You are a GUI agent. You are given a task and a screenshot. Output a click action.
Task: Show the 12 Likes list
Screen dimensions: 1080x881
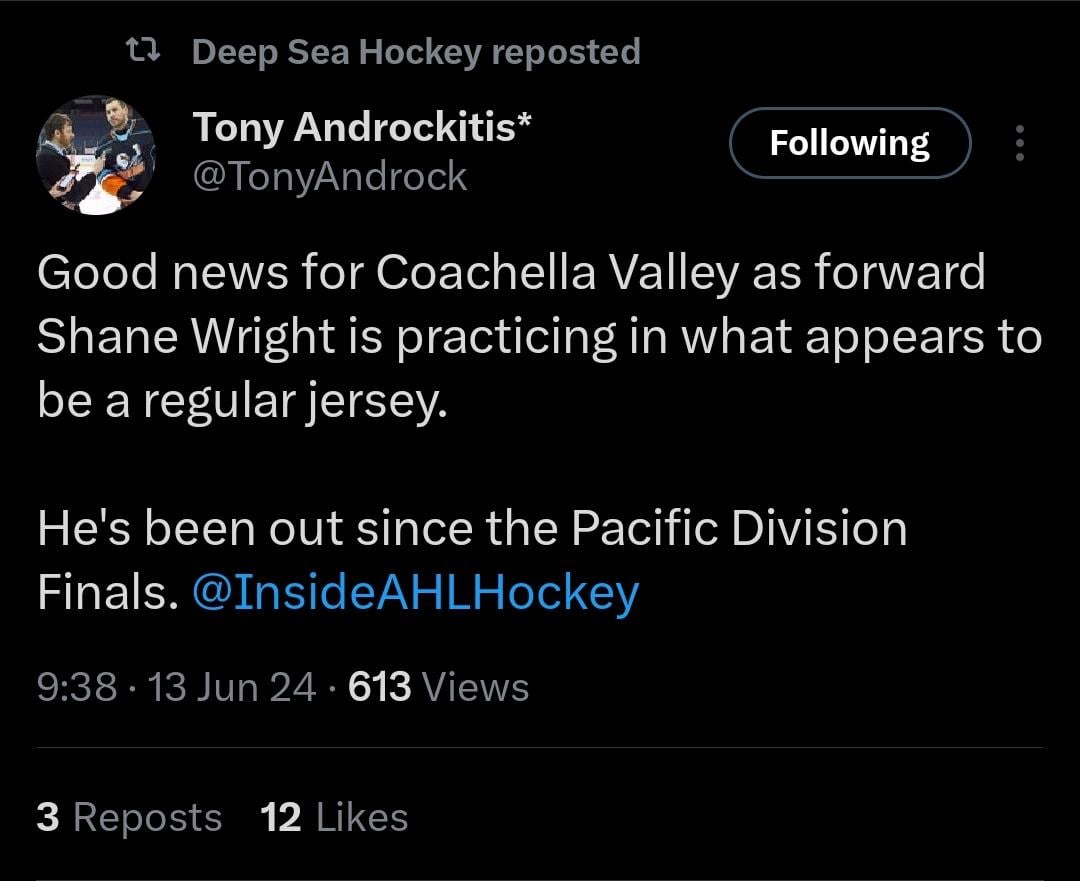(334, 817)
